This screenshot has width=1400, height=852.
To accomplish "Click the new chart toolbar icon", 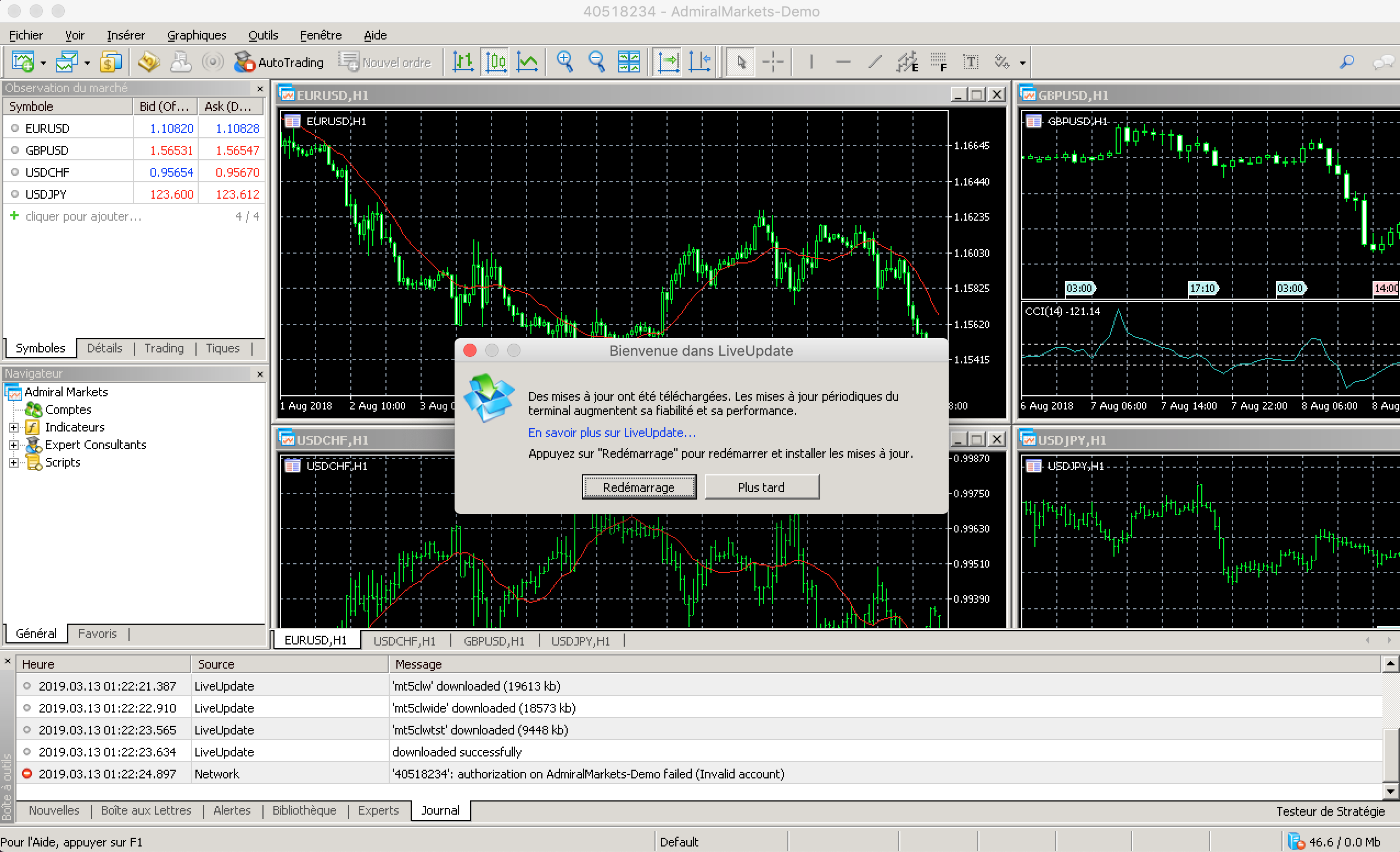I will pos(23,61).
